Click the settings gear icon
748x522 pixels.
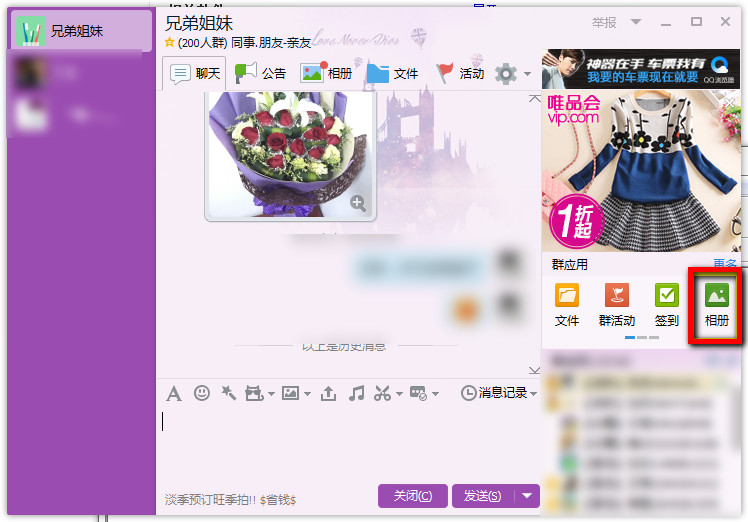506,74
